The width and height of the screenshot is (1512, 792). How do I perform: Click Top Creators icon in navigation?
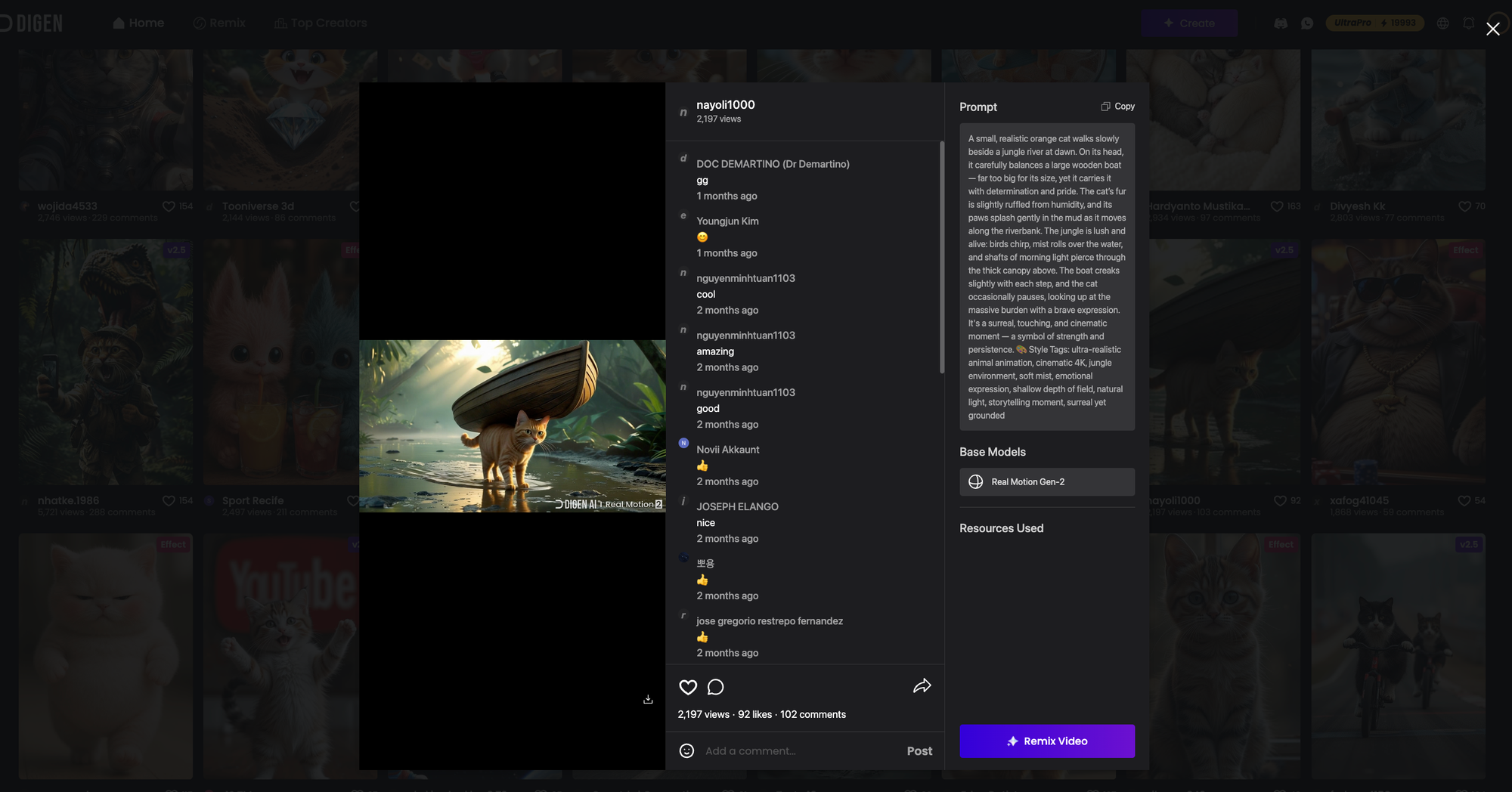pyautogui.click(x=280, y=23)
